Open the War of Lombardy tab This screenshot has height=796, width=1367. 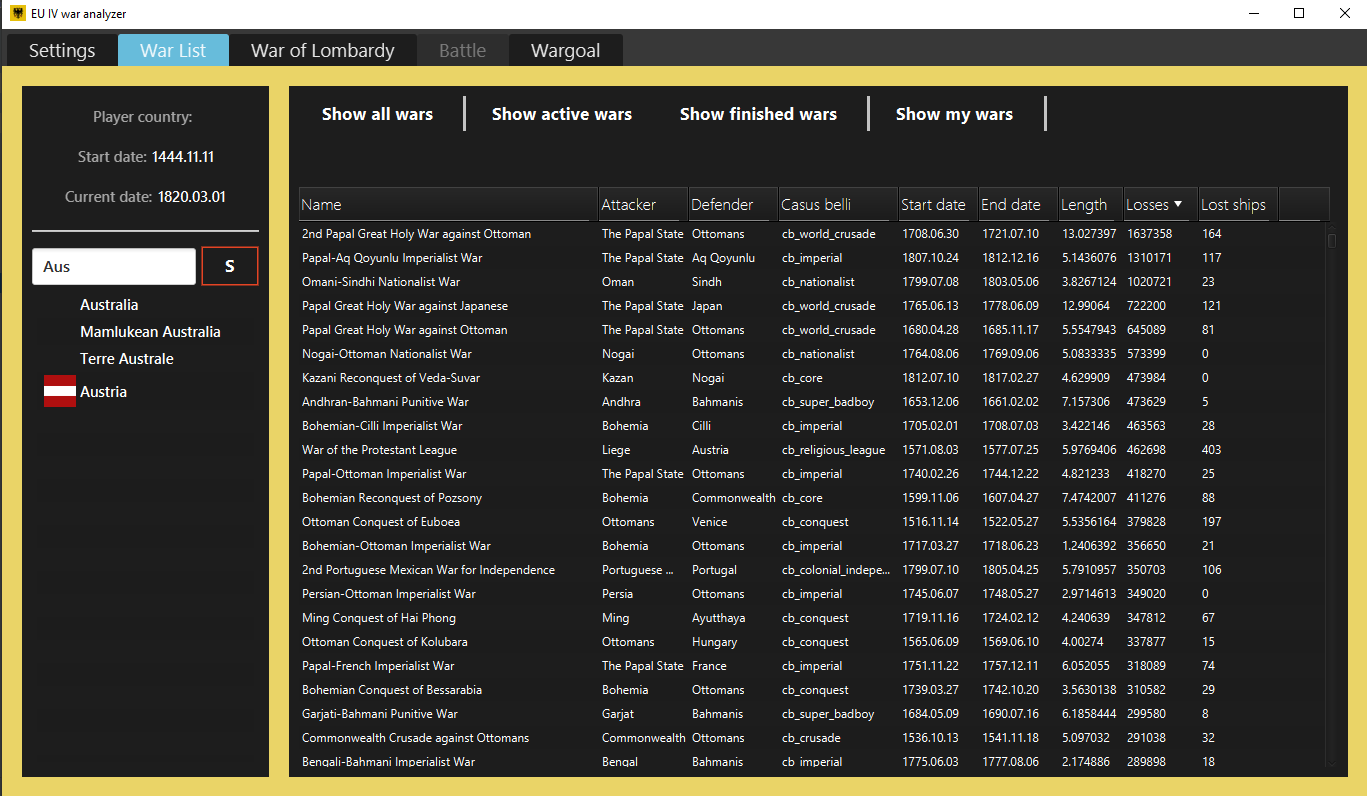(x=323, y=50)
